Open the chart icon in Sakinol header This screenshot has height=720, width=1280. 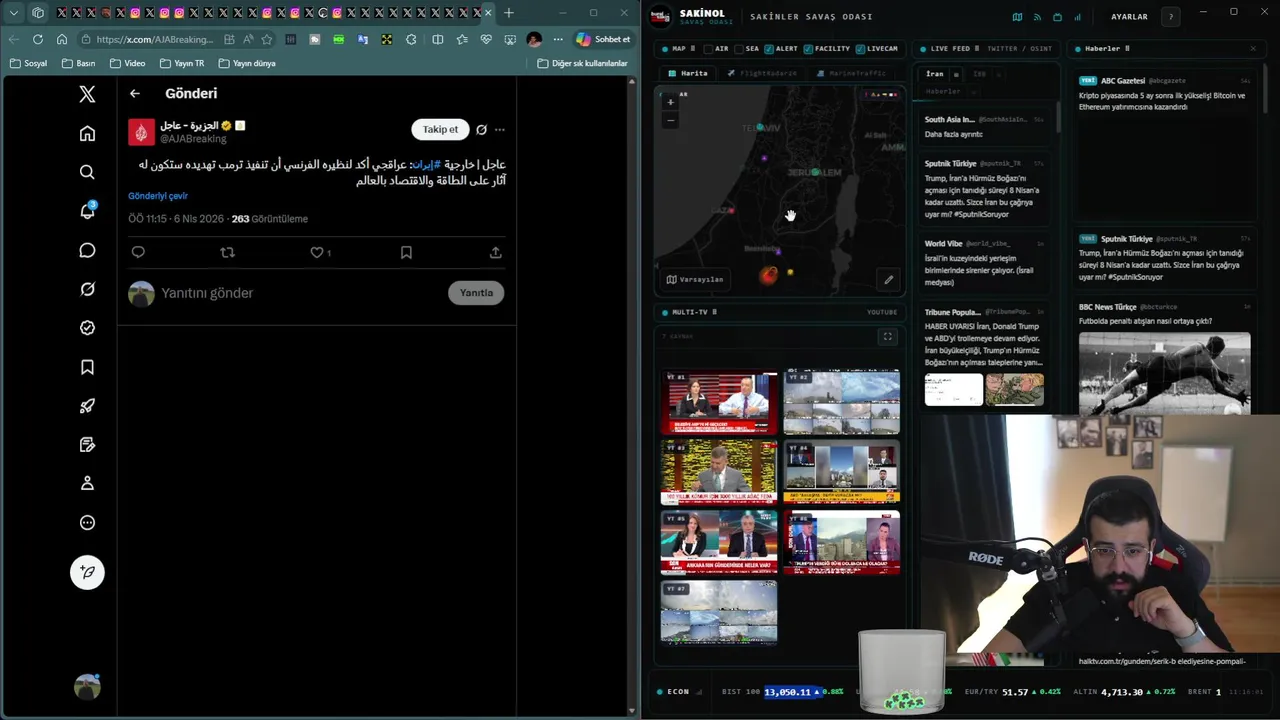point(1078,17)
